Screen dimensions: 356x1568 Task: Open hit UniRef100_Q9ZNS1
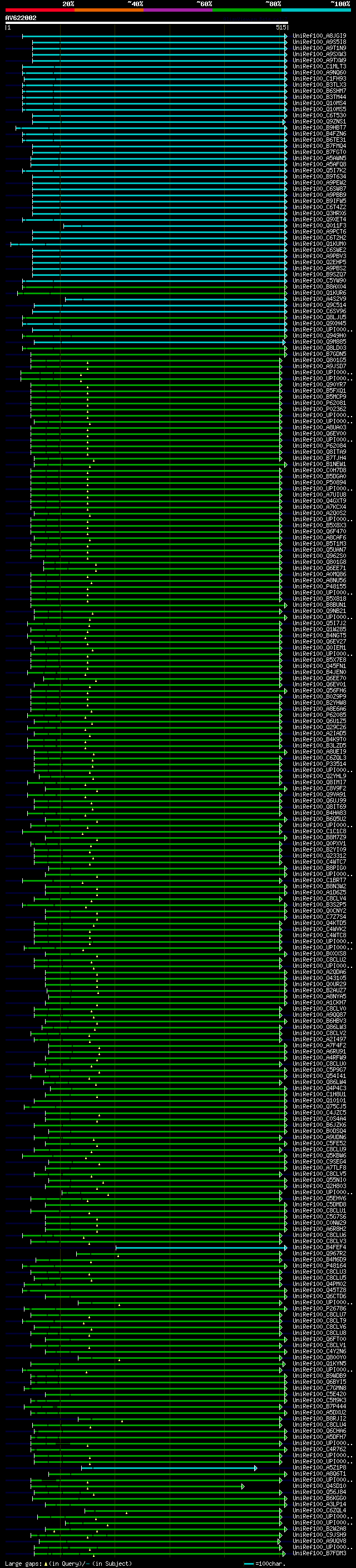[x=319, y=122]
